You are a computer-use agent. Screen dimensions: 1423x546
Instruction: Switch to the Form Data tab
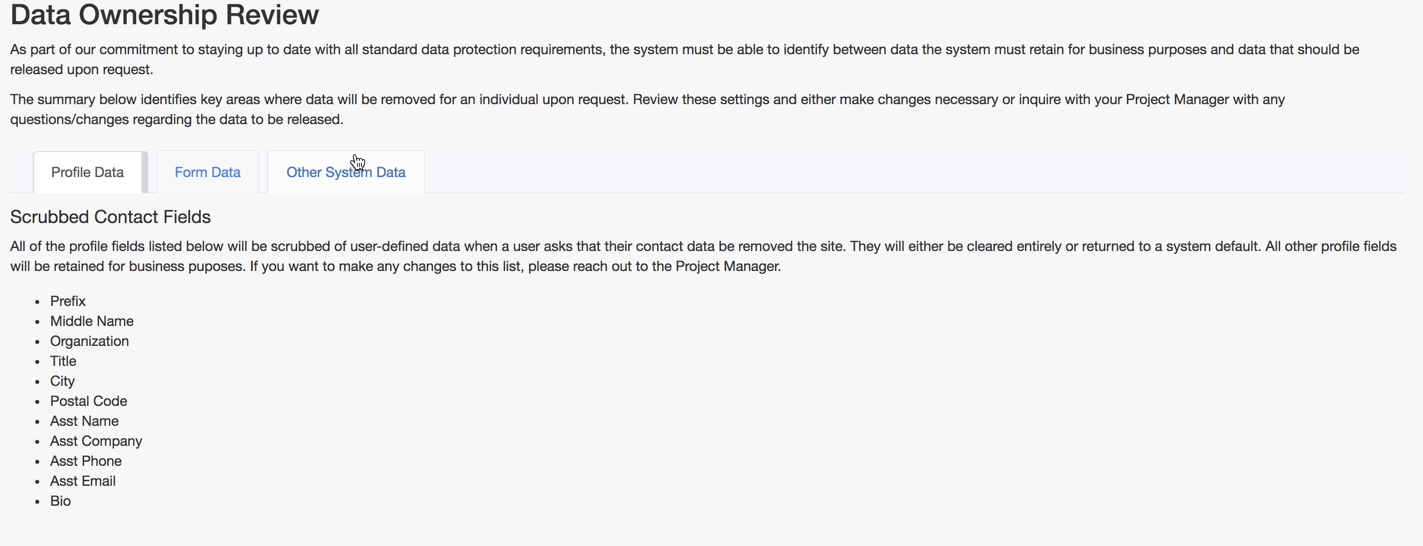click(207, 172)
